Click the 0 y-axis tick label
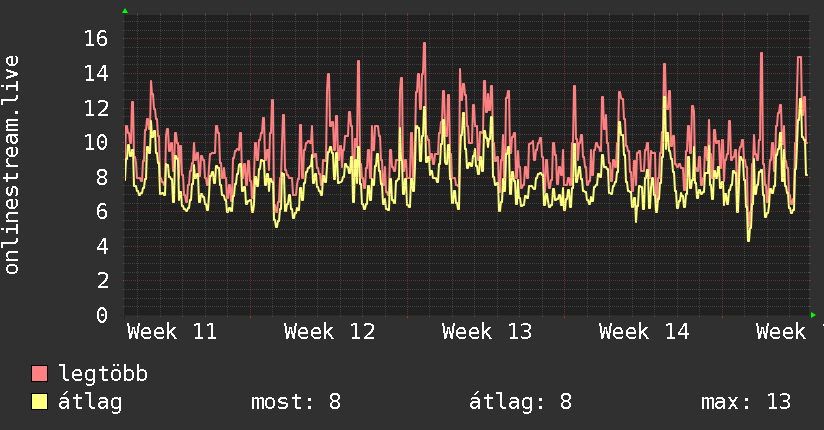This screenshot has height=430, width=824. tap(102, 315)
